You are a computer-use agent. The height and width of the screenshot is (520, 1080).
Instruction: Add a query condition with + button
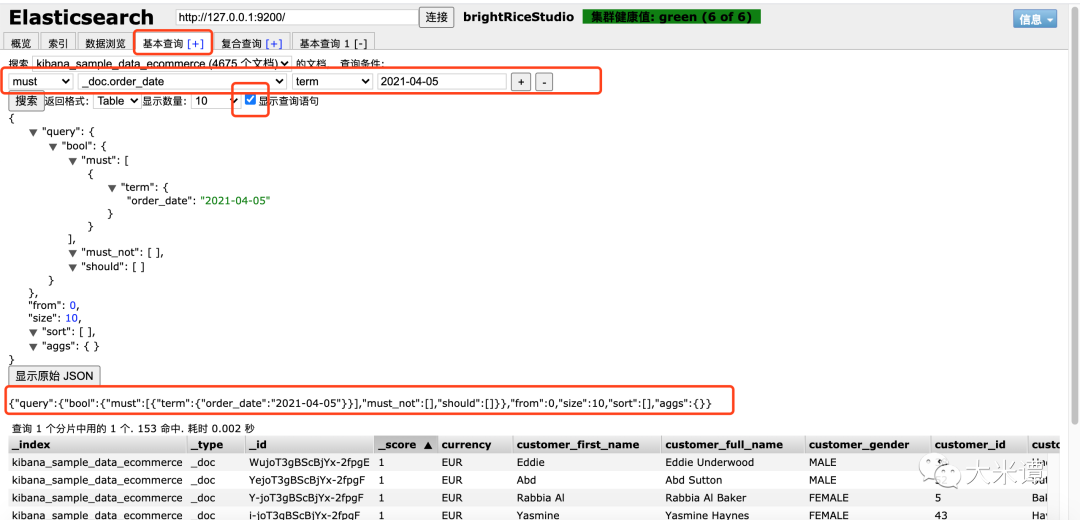pyautogui.click(x=521, y=82)
